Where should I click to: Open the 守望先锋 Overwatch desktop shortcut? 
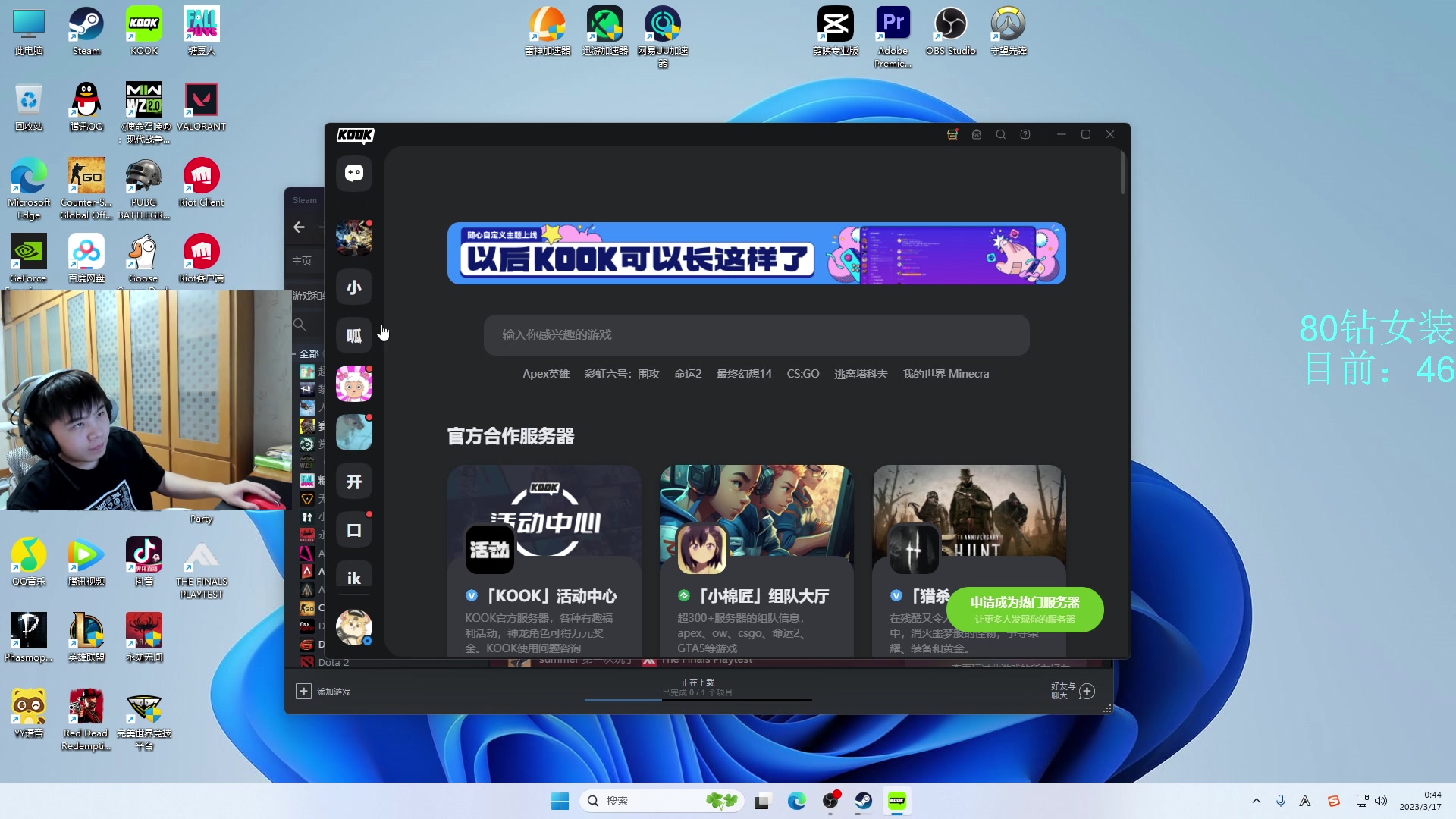(1009, 31)
